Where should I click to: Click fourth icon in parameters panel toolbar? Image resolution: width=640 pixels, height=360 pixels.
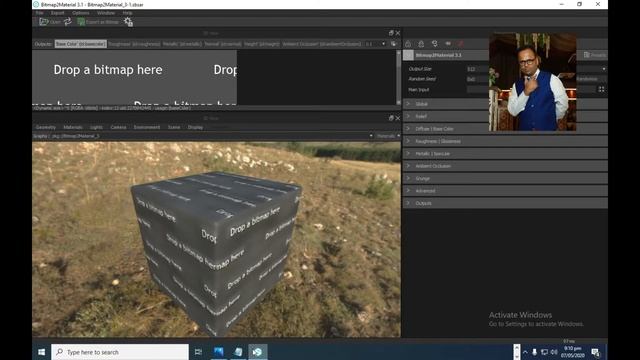[x=448, y=44]
